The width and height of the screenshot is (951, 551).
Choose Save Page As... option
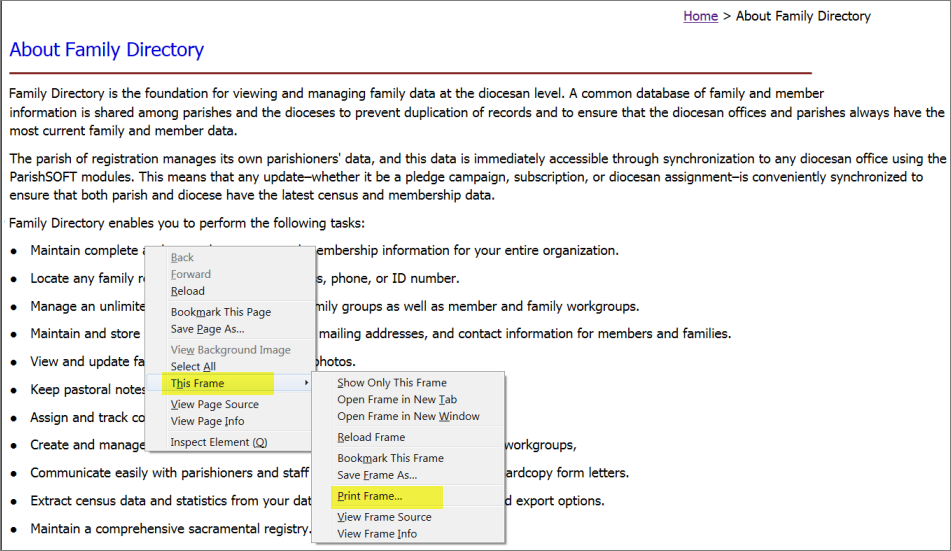coord(207,329)
